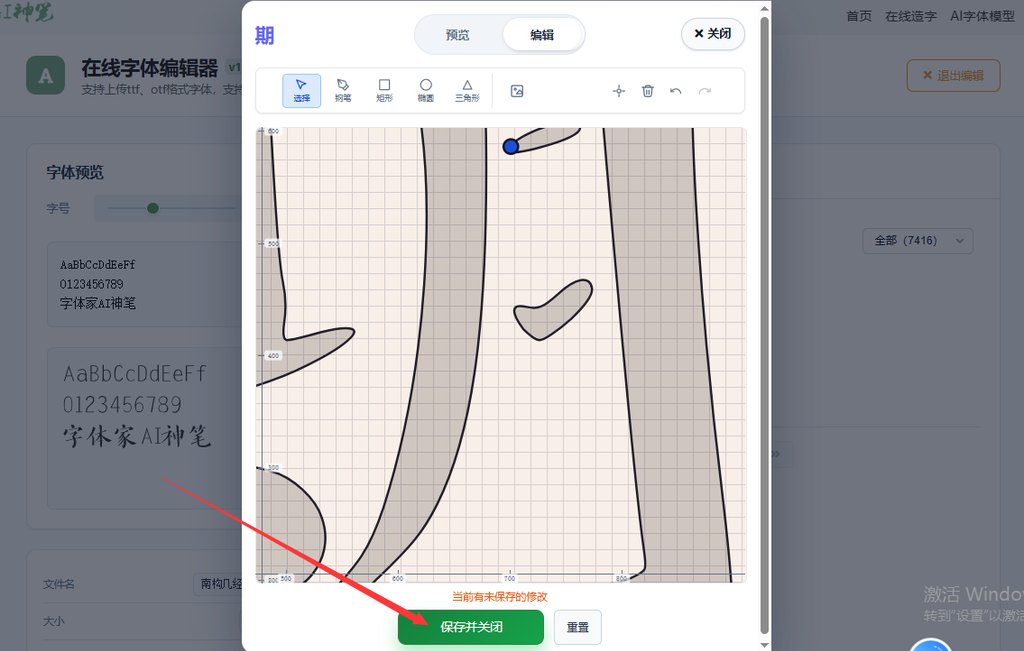Open the 全部 (7416) dropdown
Viewport: 1024px width, 651px height.
917,241
